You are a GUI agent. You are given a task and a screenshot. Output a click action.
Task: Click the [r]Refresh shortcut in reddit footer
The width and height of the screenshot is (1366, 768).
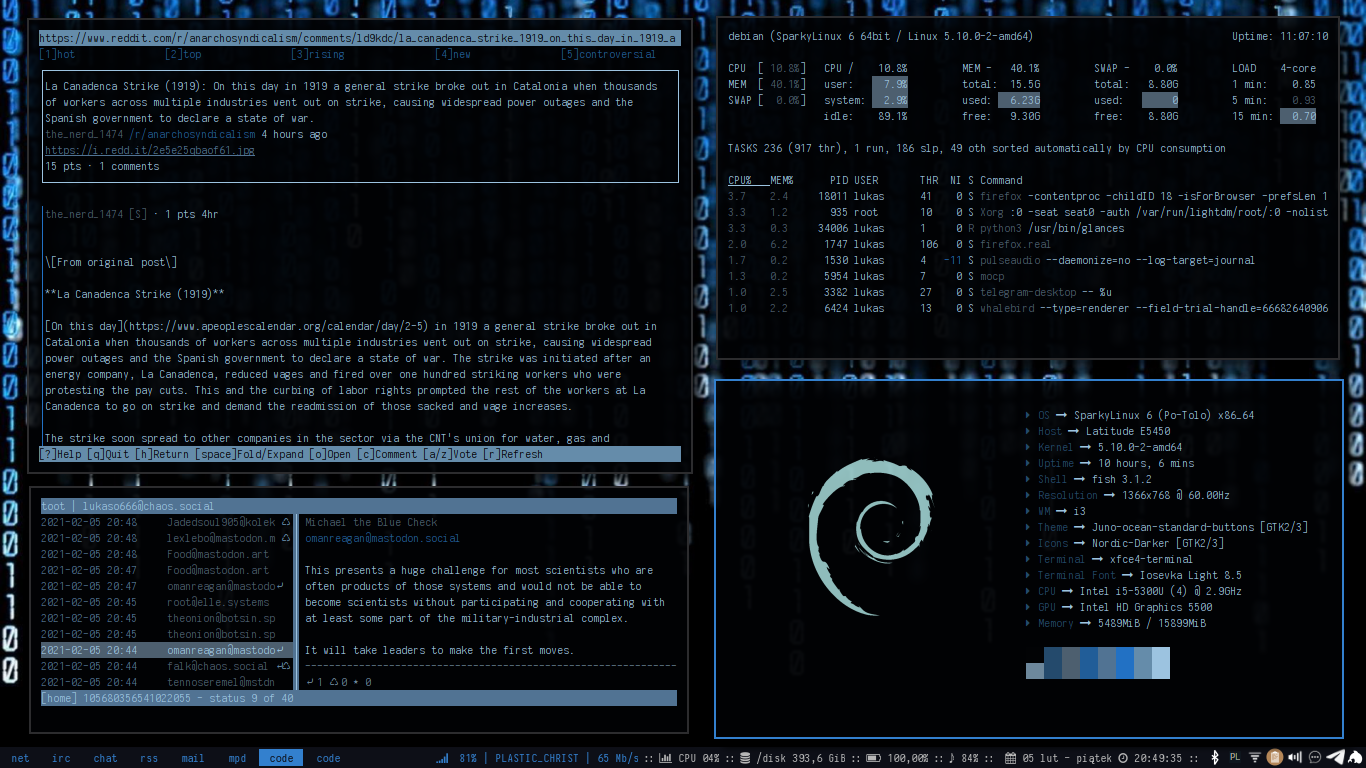(513, 454)
